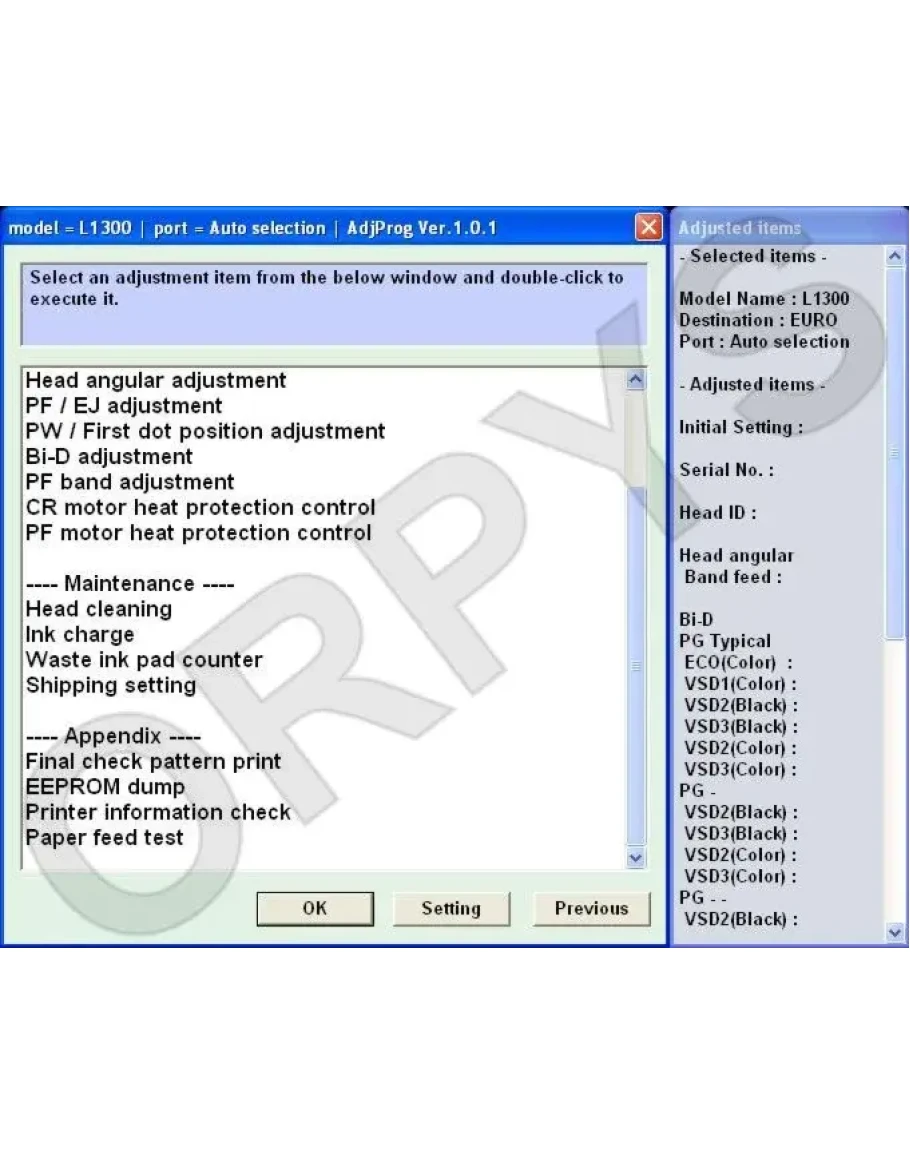
Task: Click Serial No. entry
Action: point(727,470)
